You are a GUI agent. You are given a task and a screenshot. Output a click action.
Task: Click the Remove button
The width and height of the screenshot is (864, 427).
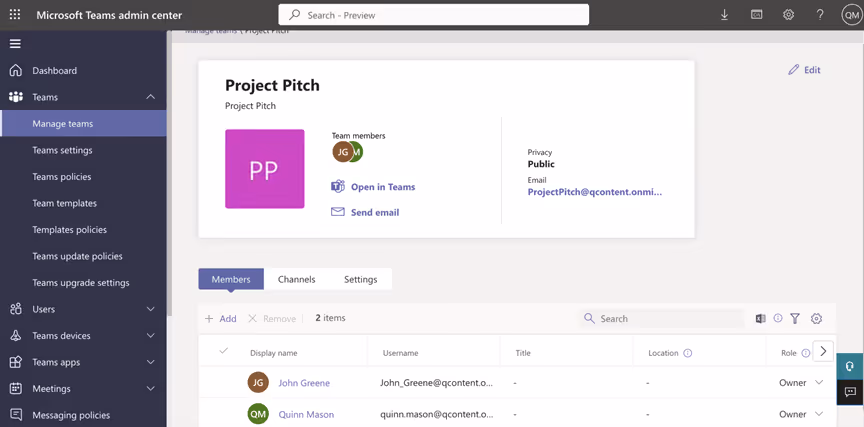[272, 318]
